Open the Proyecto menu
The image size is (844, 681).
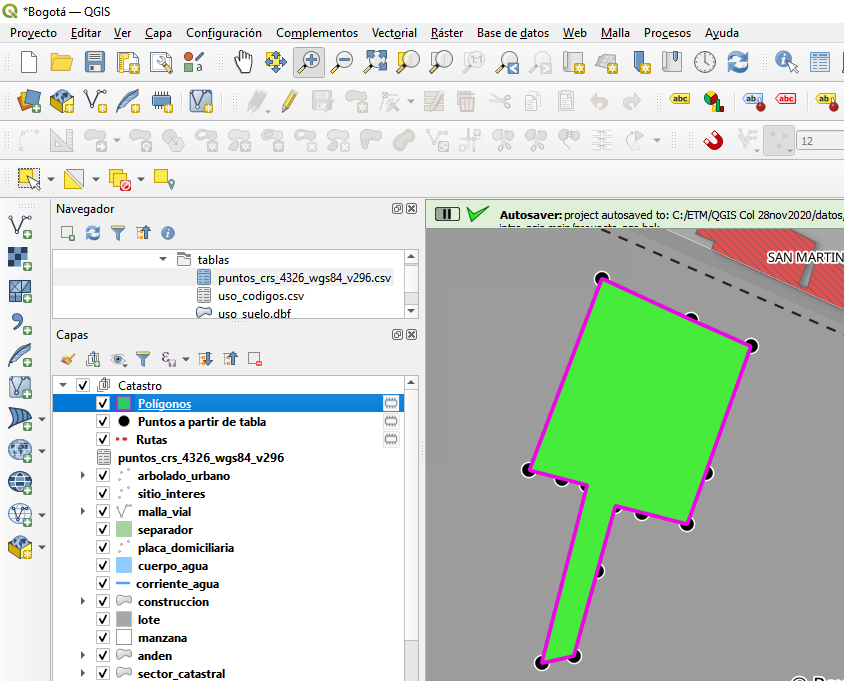[x=33, y=33]
